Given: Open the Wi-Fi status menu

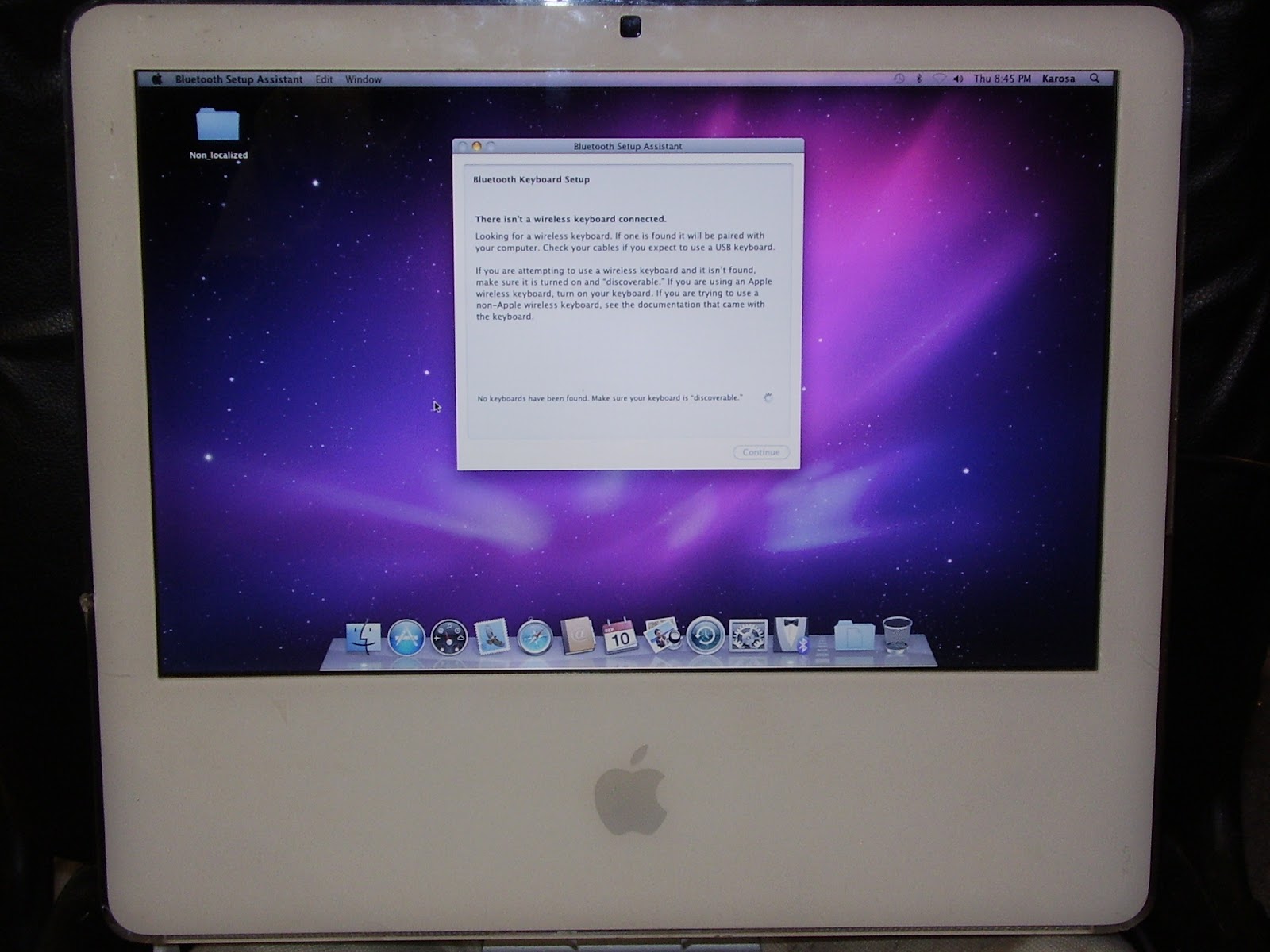Looking at the screenshot, I should click(939, 79).
